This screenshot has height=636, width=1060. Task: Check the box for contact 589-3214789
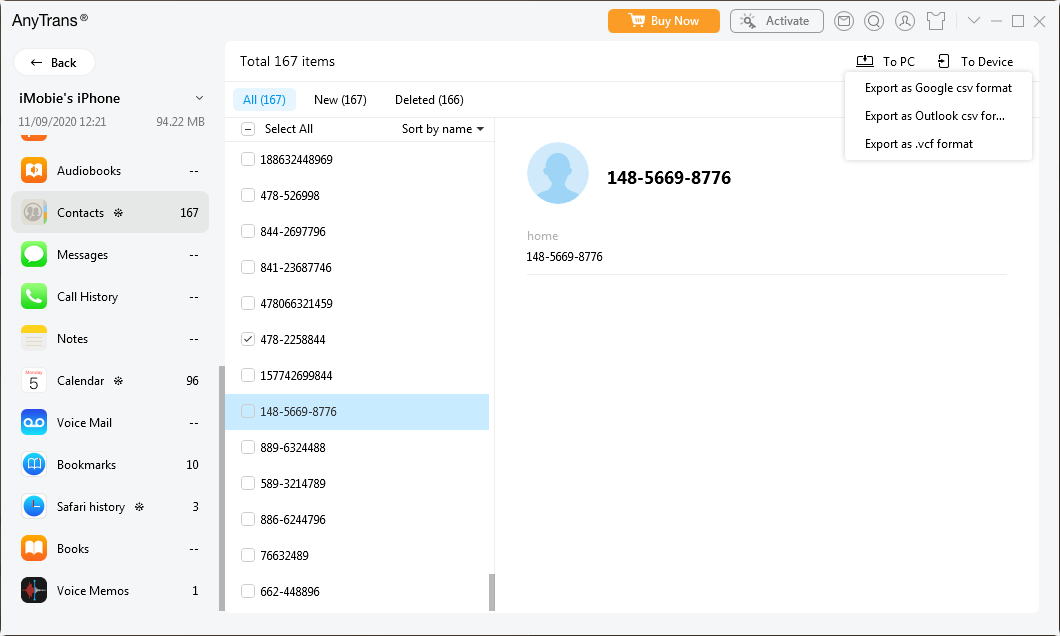[248, 483]
